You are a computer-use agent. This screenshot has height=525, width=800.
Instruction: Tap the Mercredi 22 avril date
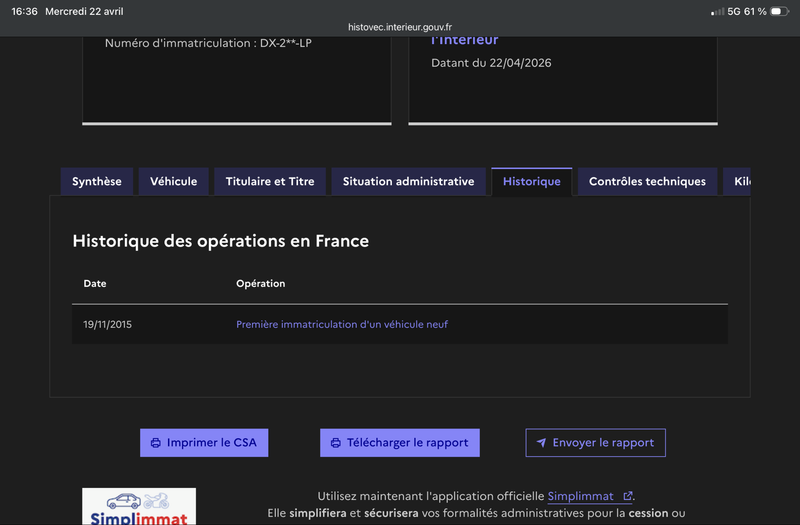click(84, 11)
